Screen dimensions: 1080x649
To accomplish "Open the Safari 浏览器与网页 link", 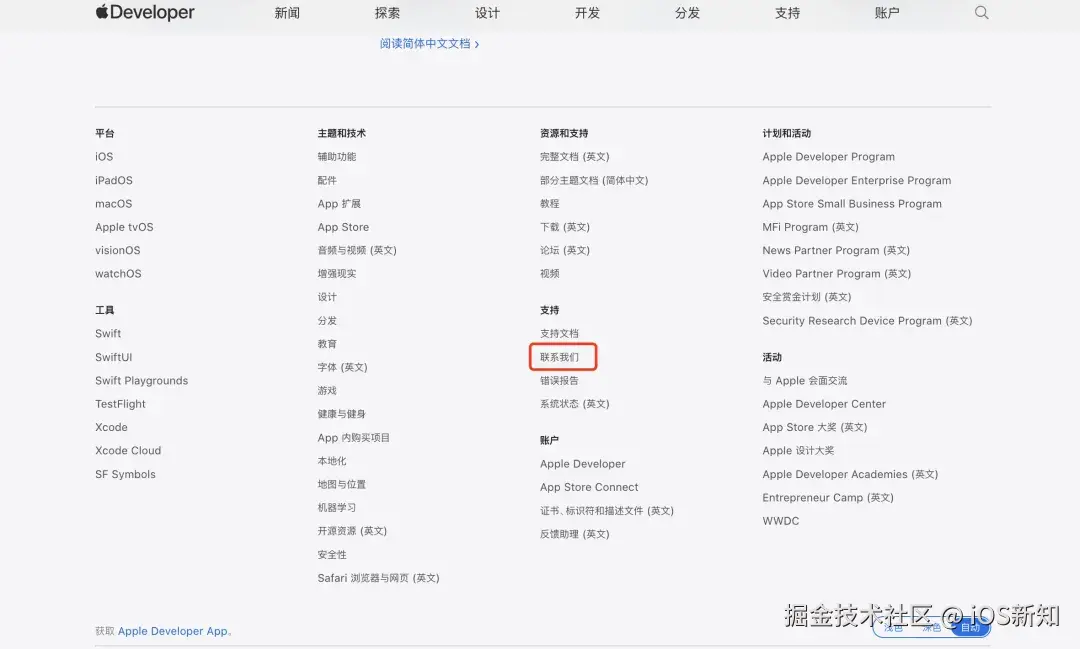I will (x=378, y=578).
